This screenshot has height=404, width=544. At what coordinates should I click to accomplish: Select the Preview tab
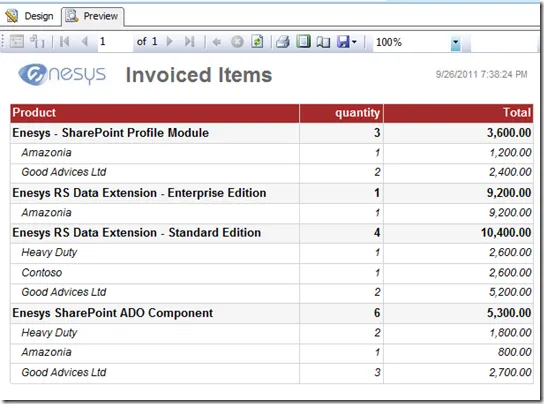93,16
